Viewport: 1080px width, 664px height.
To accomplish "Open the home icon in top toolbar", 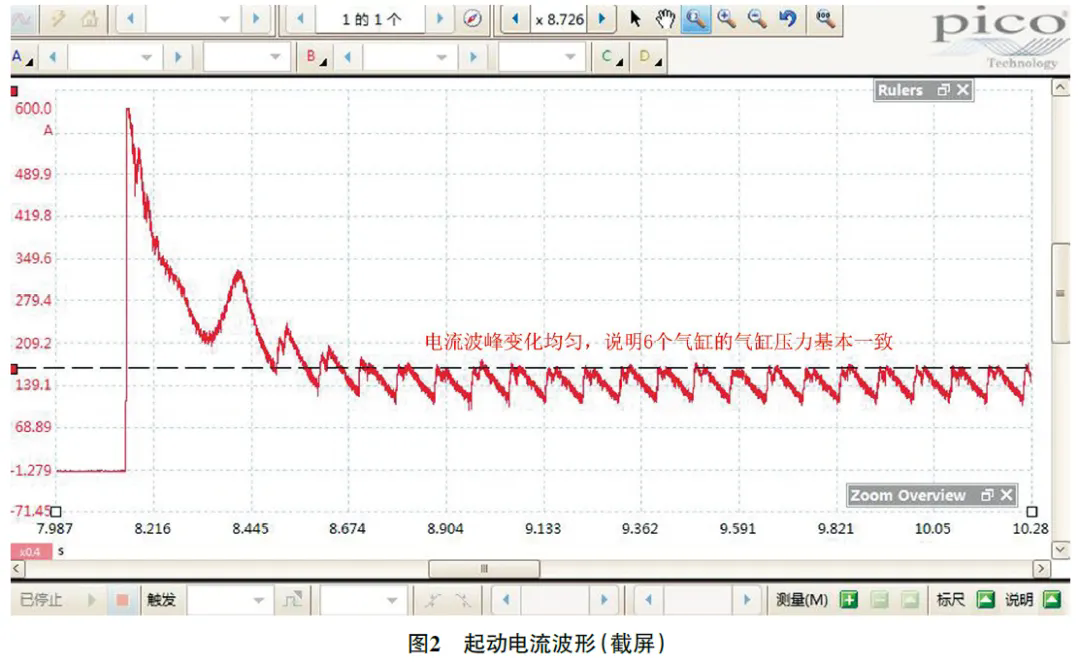I will click(89, 19).
